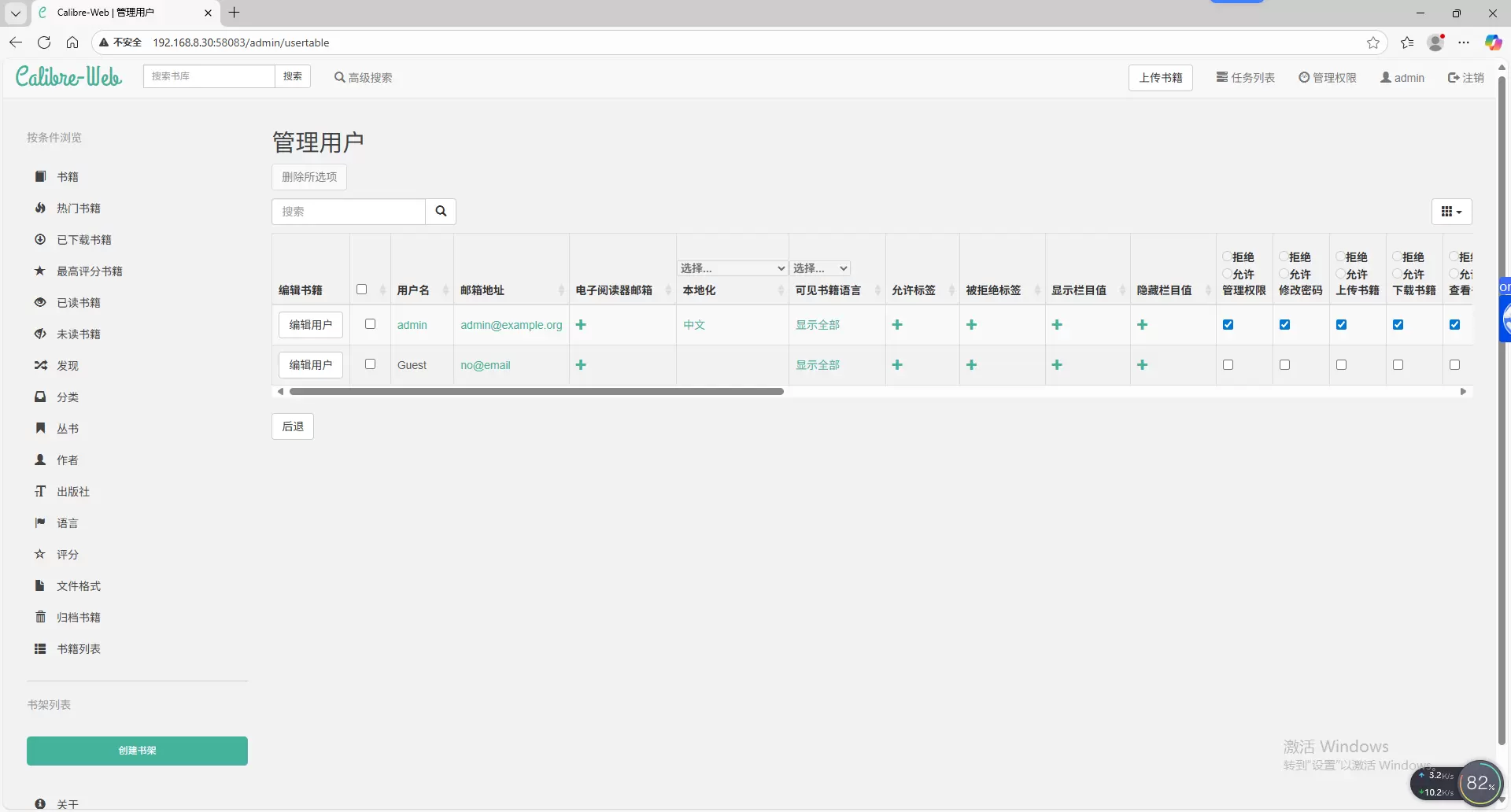
Task: Click the browser refresh icon
Action: (44, 42)
